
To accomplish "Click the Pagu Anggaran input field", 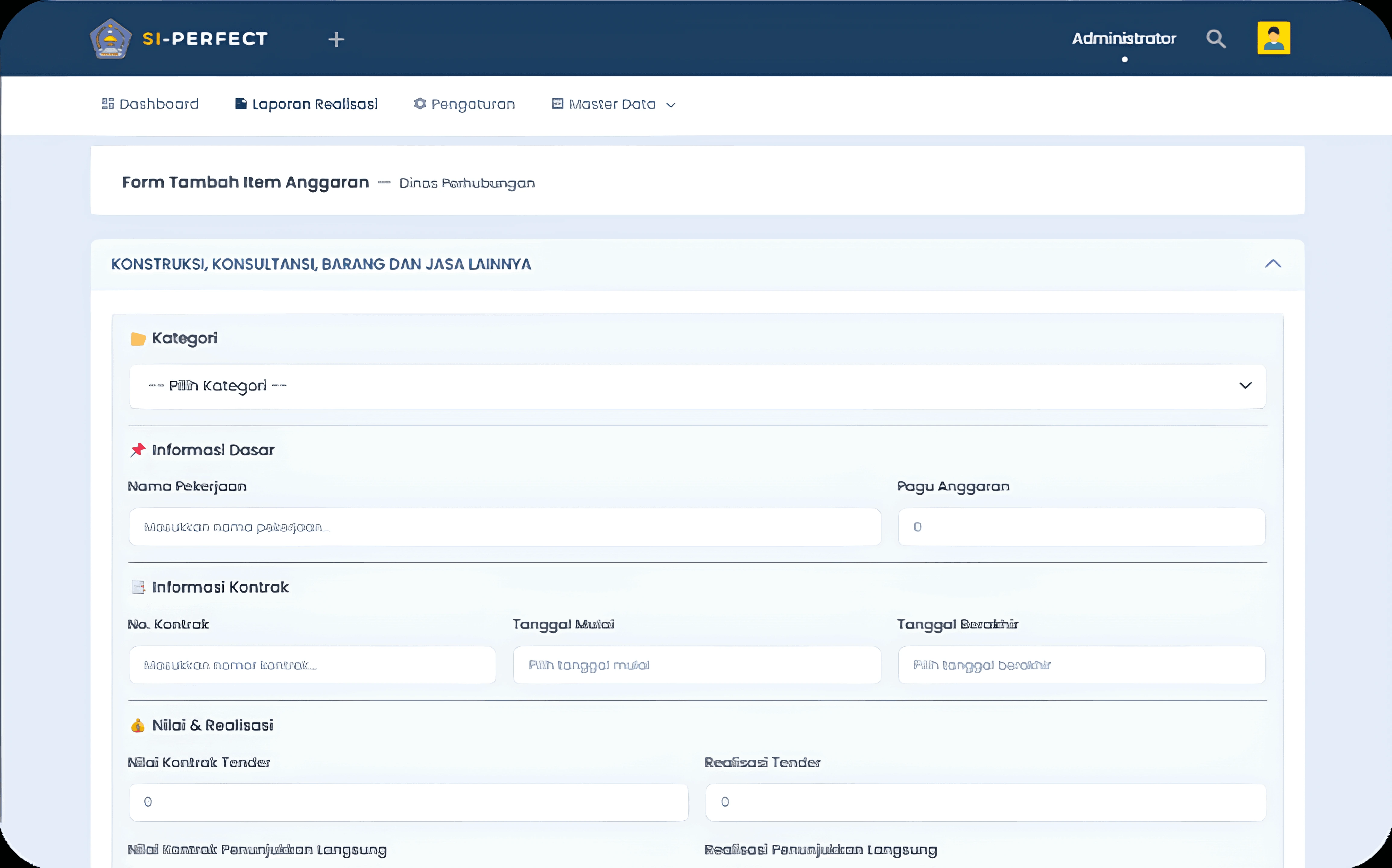I will click(x=1081, y=527).
